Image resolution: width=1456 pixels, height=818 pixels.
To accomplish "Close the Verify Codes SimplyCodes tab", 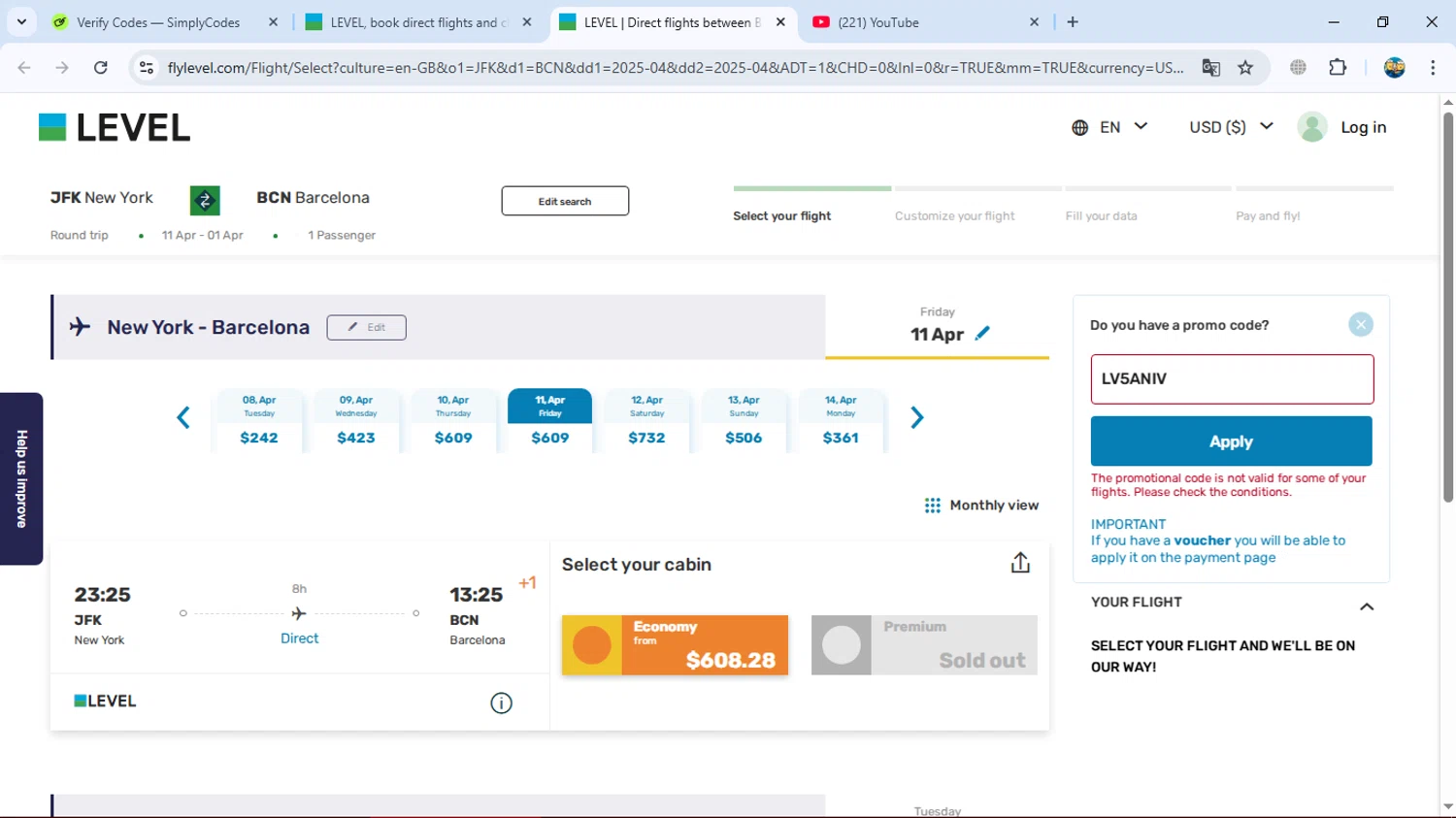I will pyautogui.click(x=273, y=21).
